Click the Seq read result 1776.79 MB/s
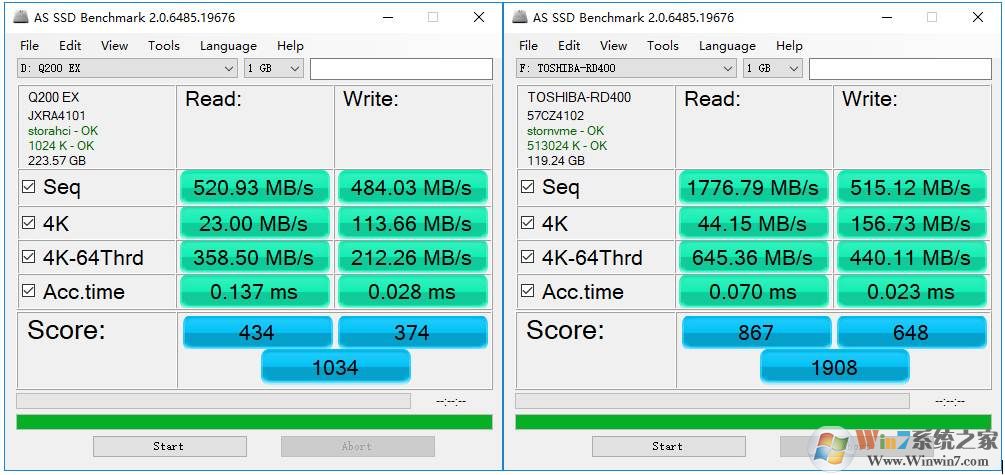Screen dimensions: 1005x475 tap(753, 187)
